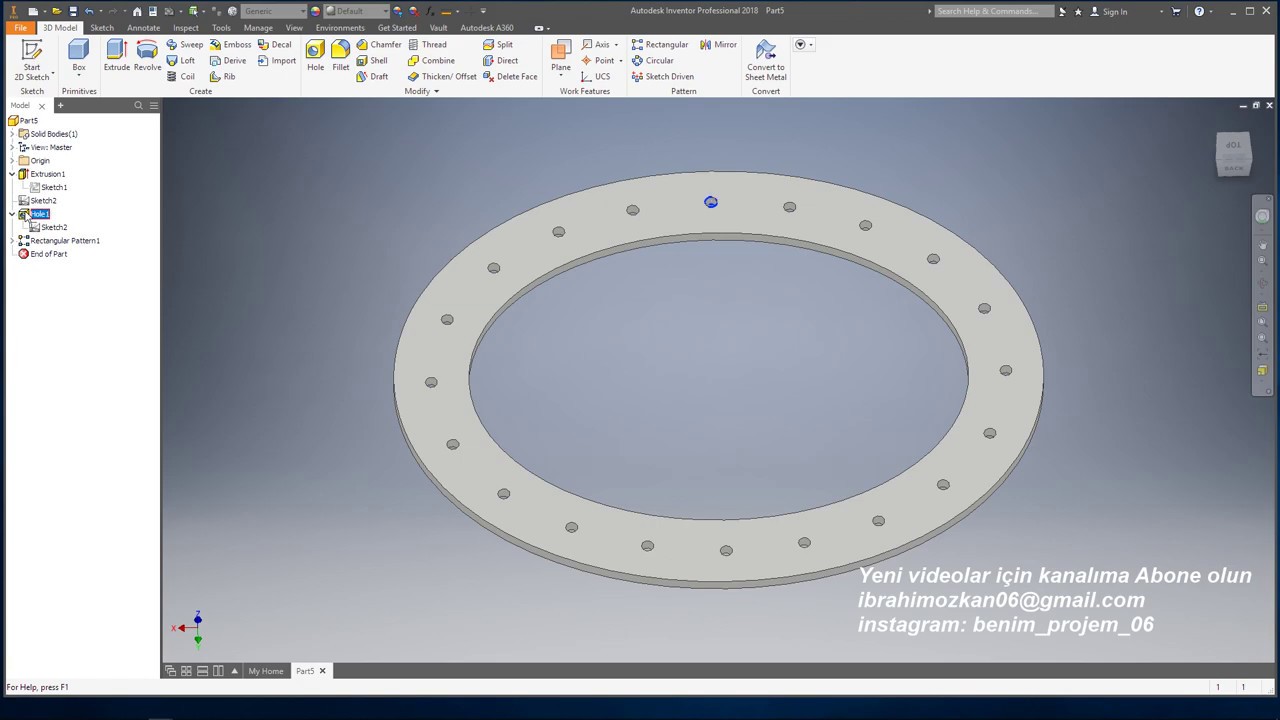
Task: Select the Emboss tool
Action: 230,45
